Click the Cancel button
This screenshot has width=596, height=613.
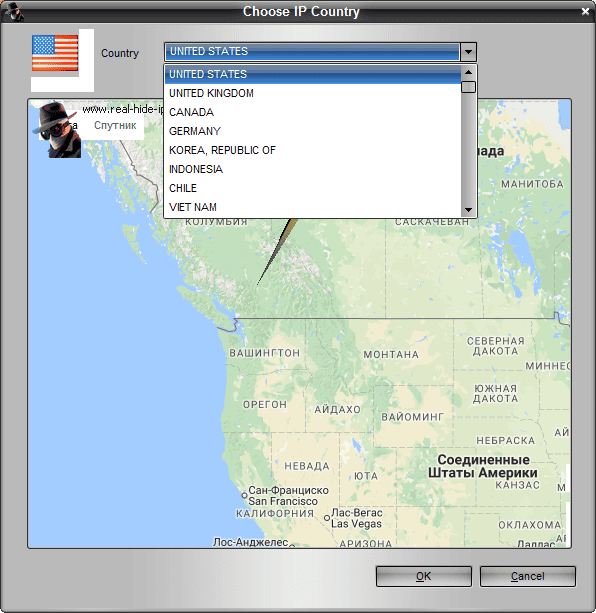coord(528,576)
